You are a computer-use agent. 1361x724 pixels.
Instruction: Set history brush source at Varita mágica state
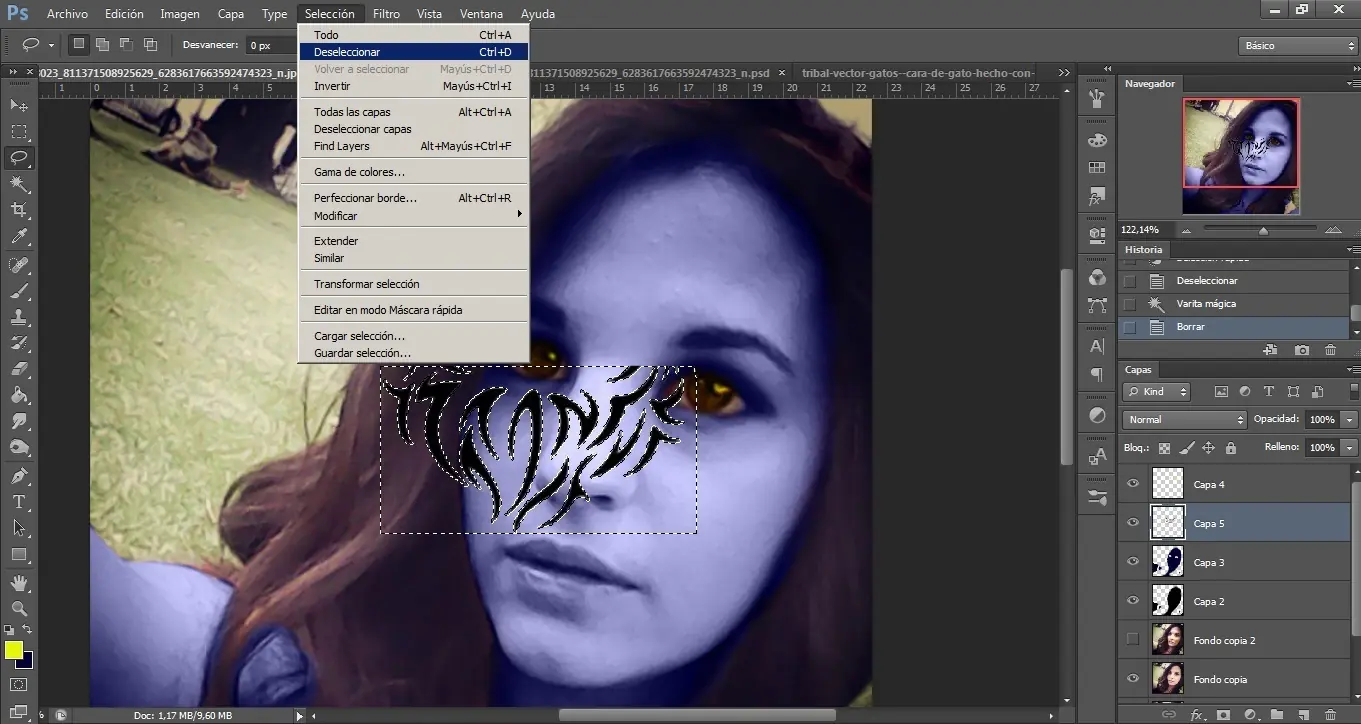point(1130,304)
